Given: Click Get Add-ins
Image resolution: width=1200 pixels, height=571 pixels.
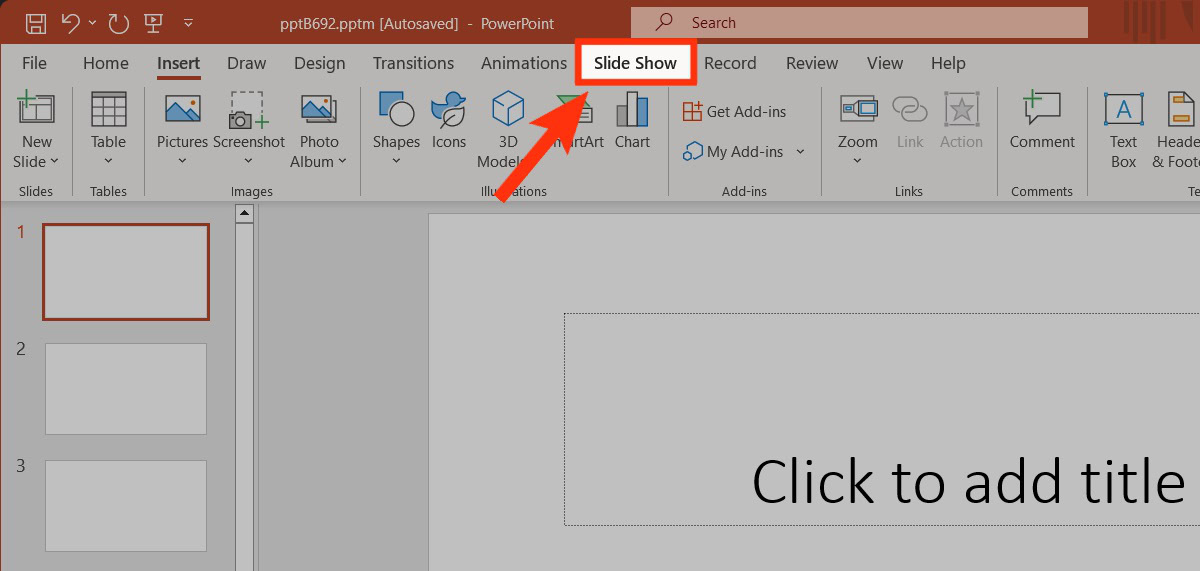Looking at the screenshot, I should pyautogui.click(x=734, y=112).
